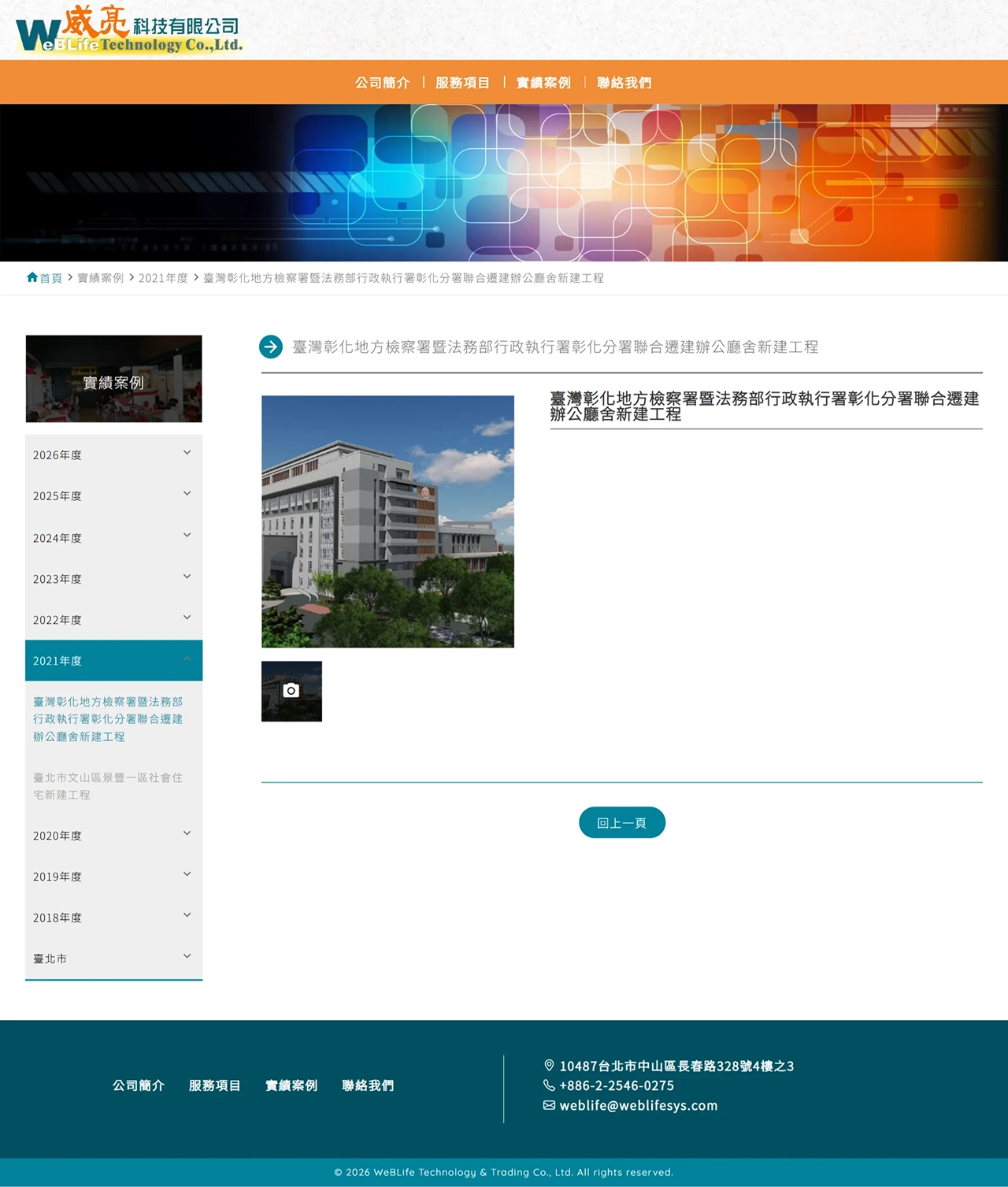This screenshot has width=1008, height=1187.
Task: Click footer email weblife@weblifesys.com
Action: click(x=639, y=1105)
